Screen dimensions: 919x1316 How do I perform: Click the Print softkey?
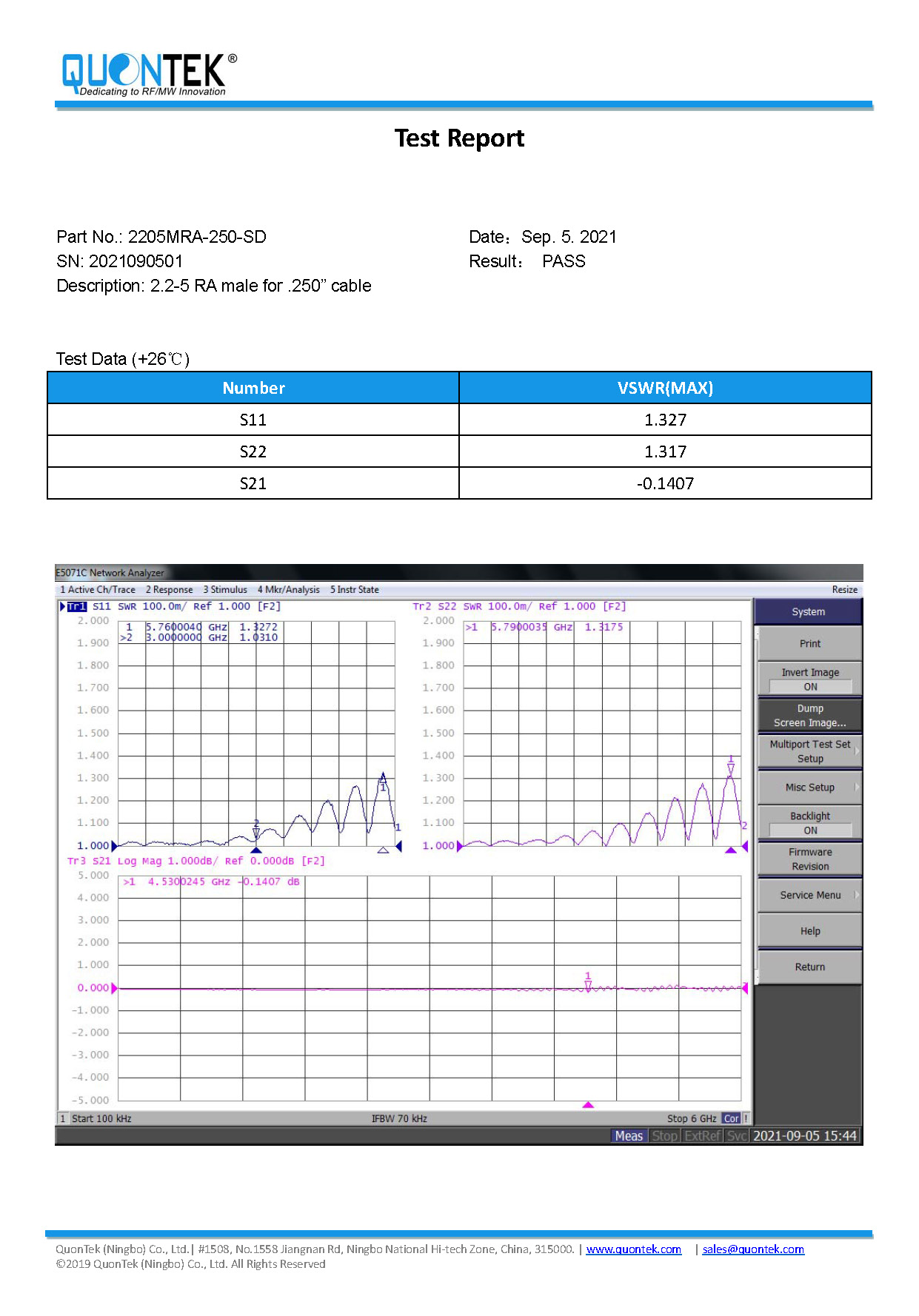point(809,644)
